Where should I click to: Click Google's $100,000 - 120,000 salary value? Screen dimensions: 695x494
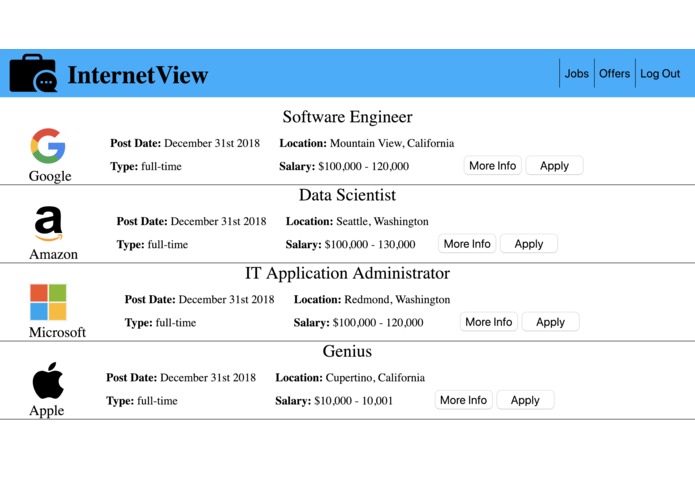tap(364, 167)
